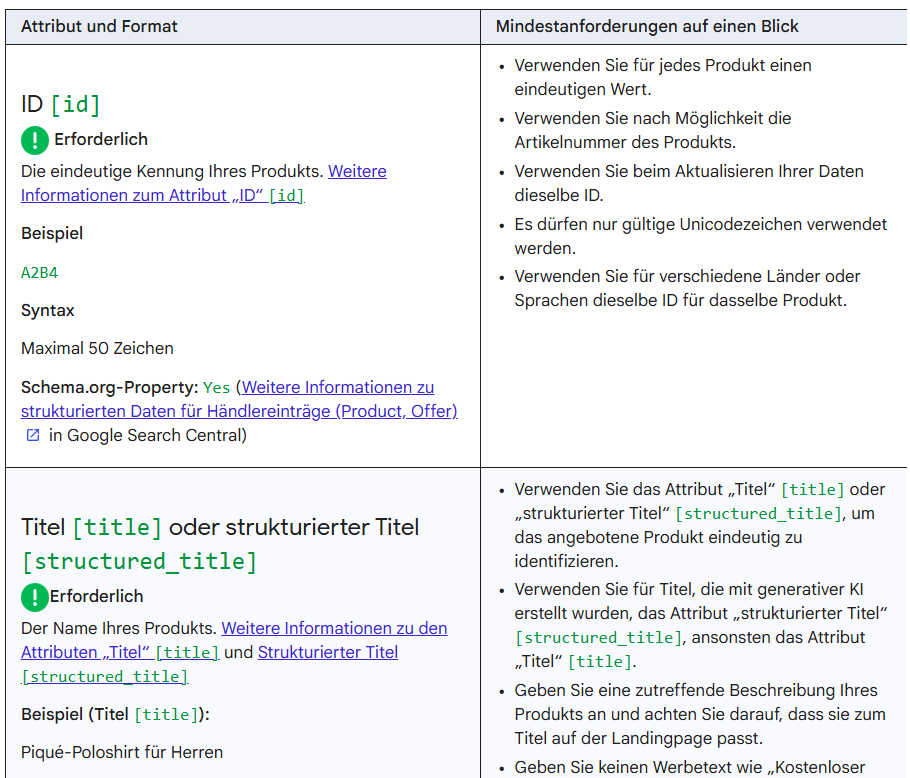
Task: Click the bullet about 'verschiedene Länder oder Sprachen'
Action: pyautogui.click(x=687, y=288)
